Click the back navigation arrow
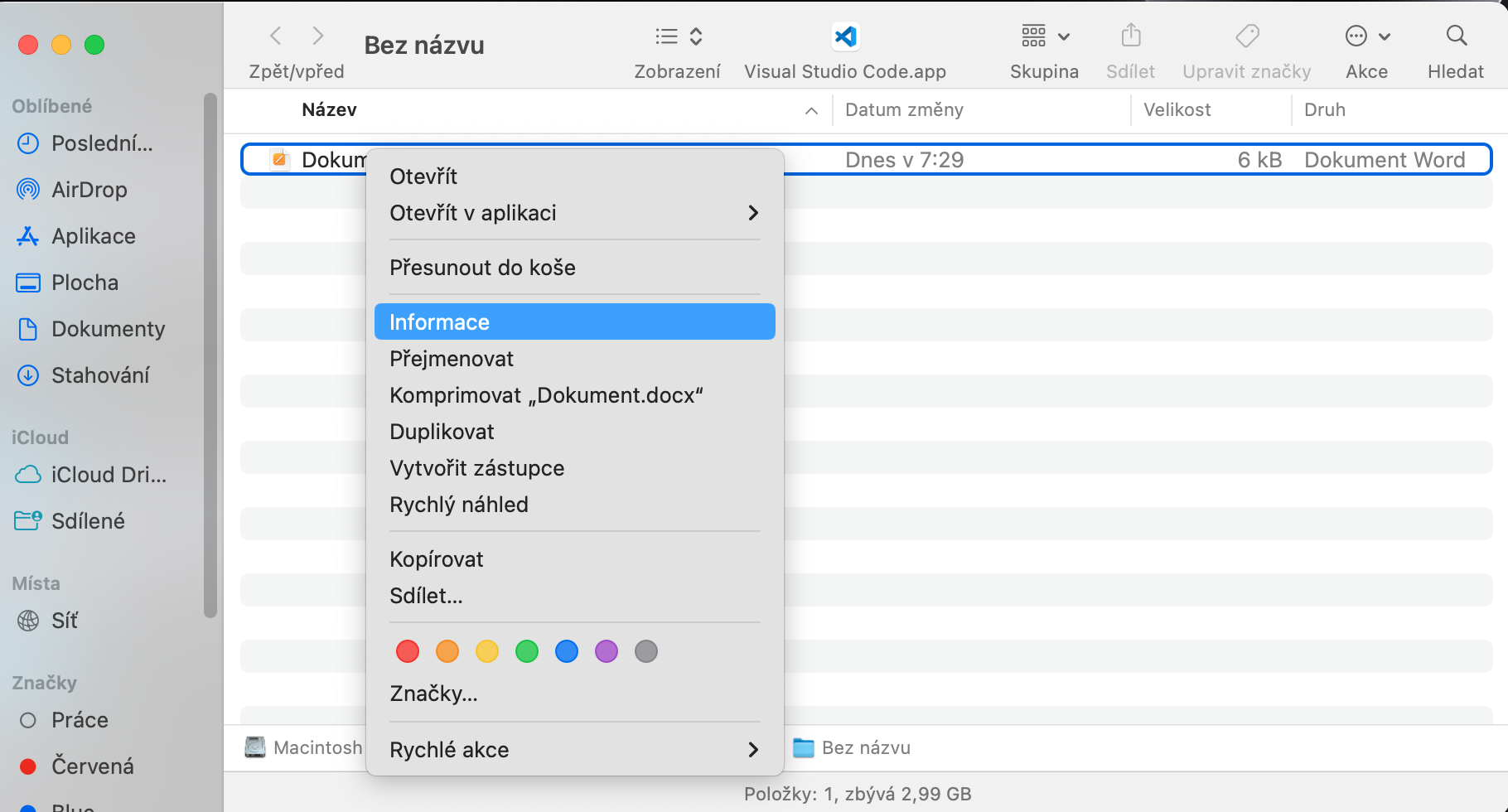This screenshot has height=812, width=1508. coord(276,36)
